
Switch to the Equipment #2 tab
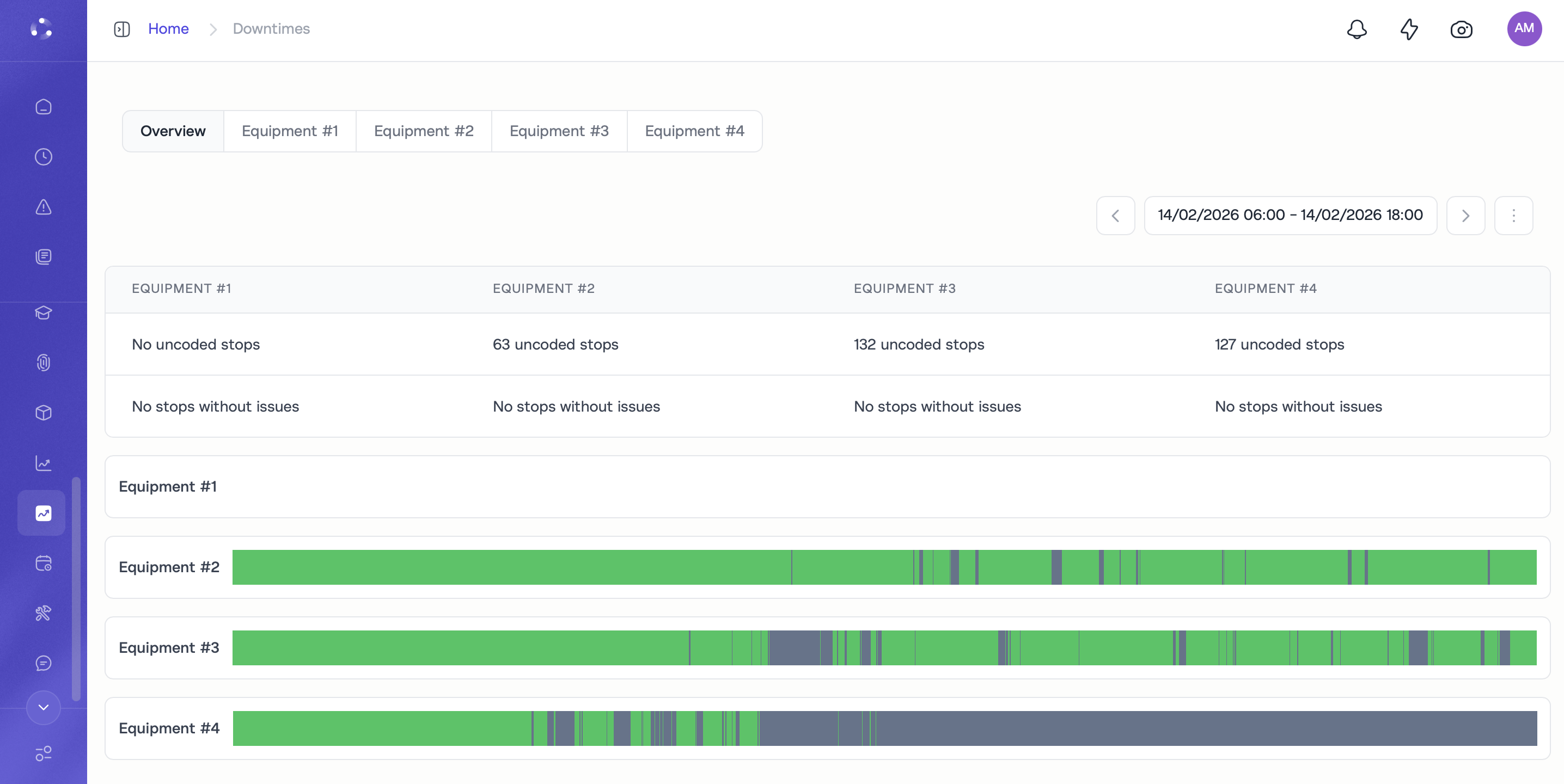click(x=423, y=131)
